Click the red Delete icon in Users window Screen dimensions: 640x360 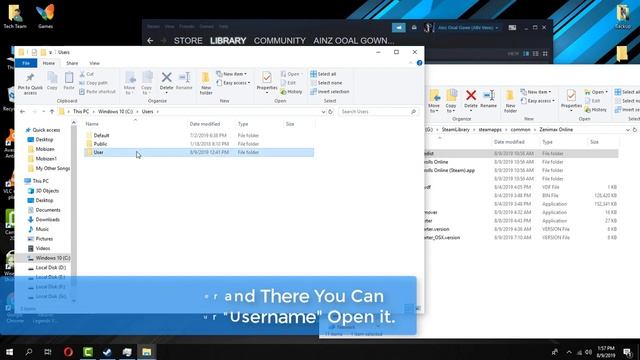pos(167,77)
